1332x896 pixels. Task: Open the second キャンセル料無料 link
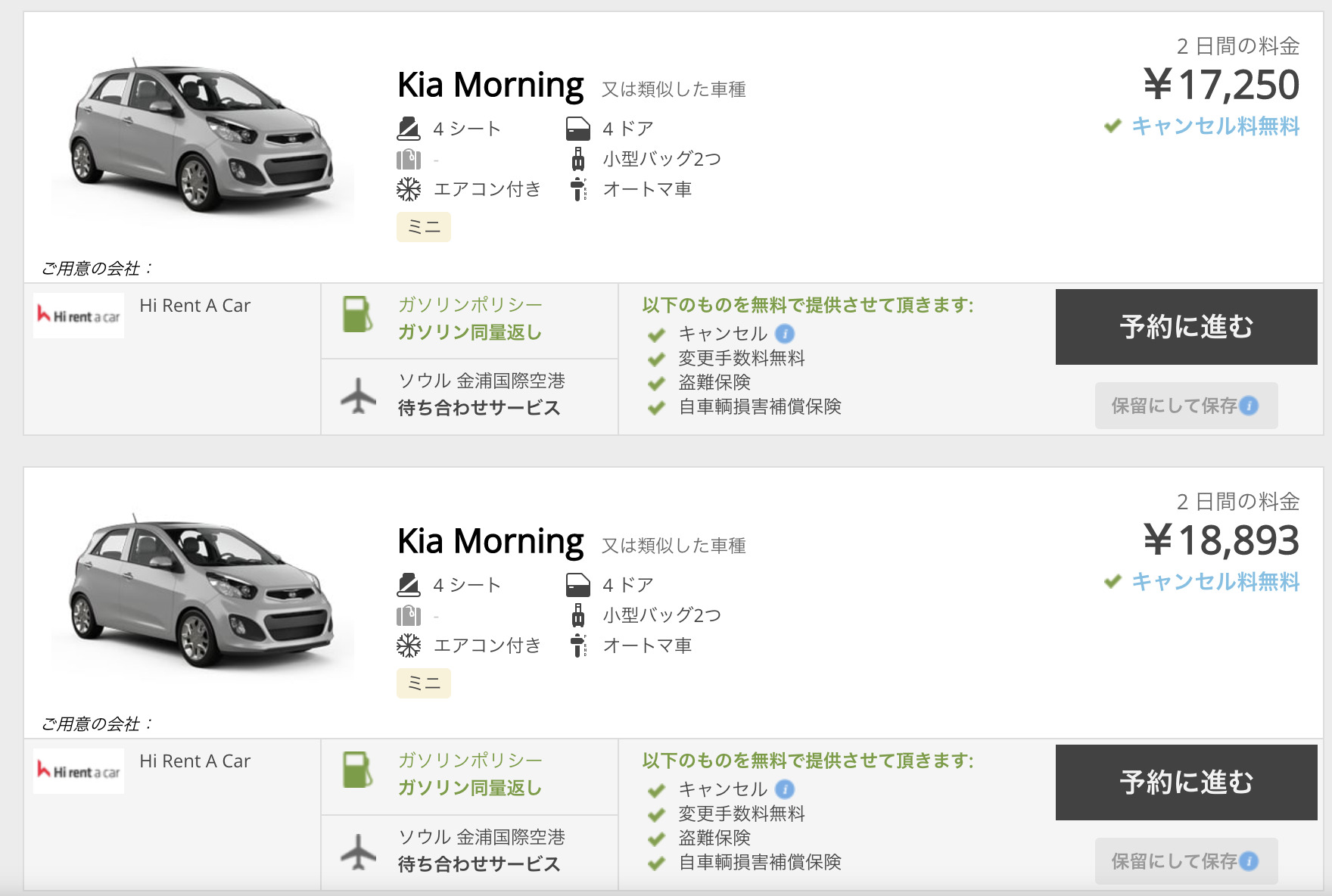(1215, 582)
